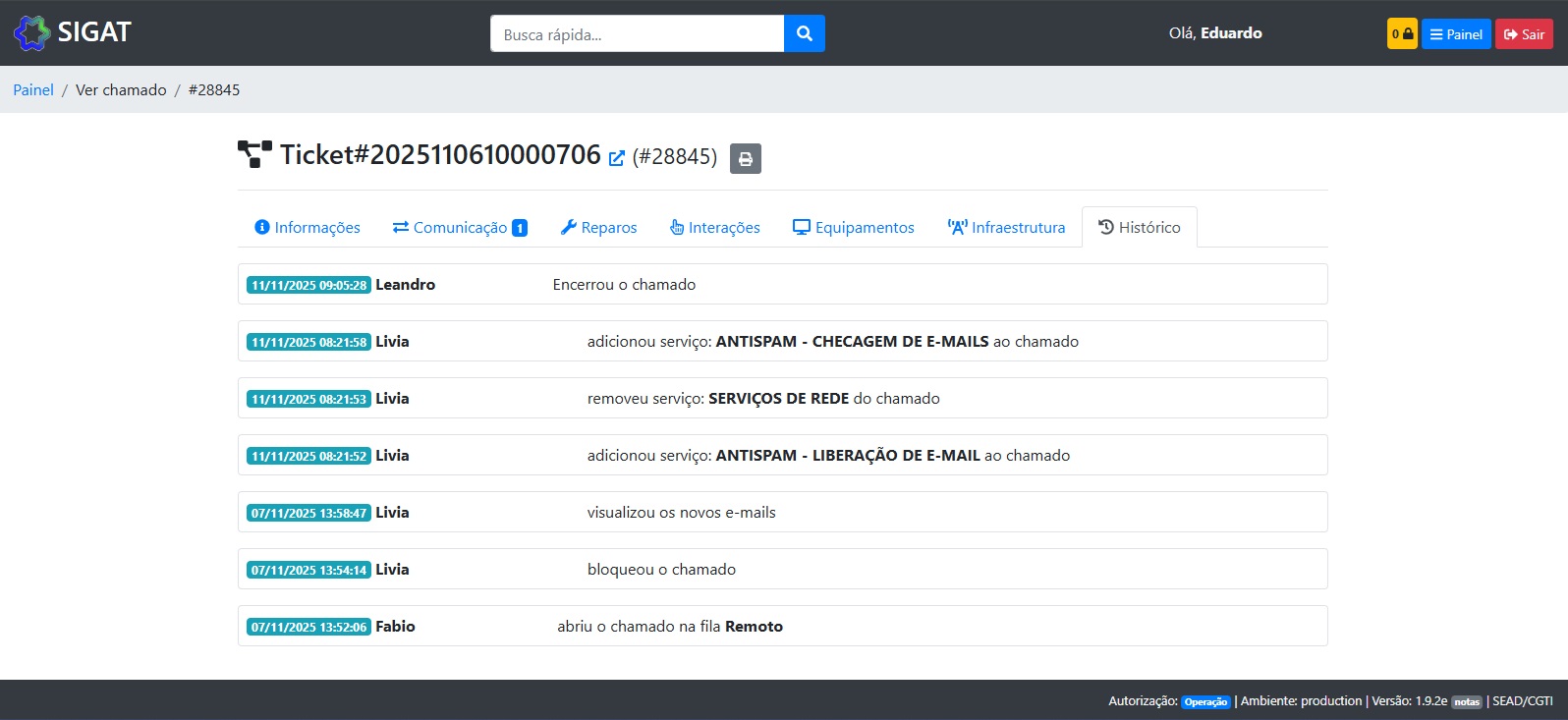Switch to the Reparos tab
This screenshot has height=720, width=1568.
click(x=598, y=228)
